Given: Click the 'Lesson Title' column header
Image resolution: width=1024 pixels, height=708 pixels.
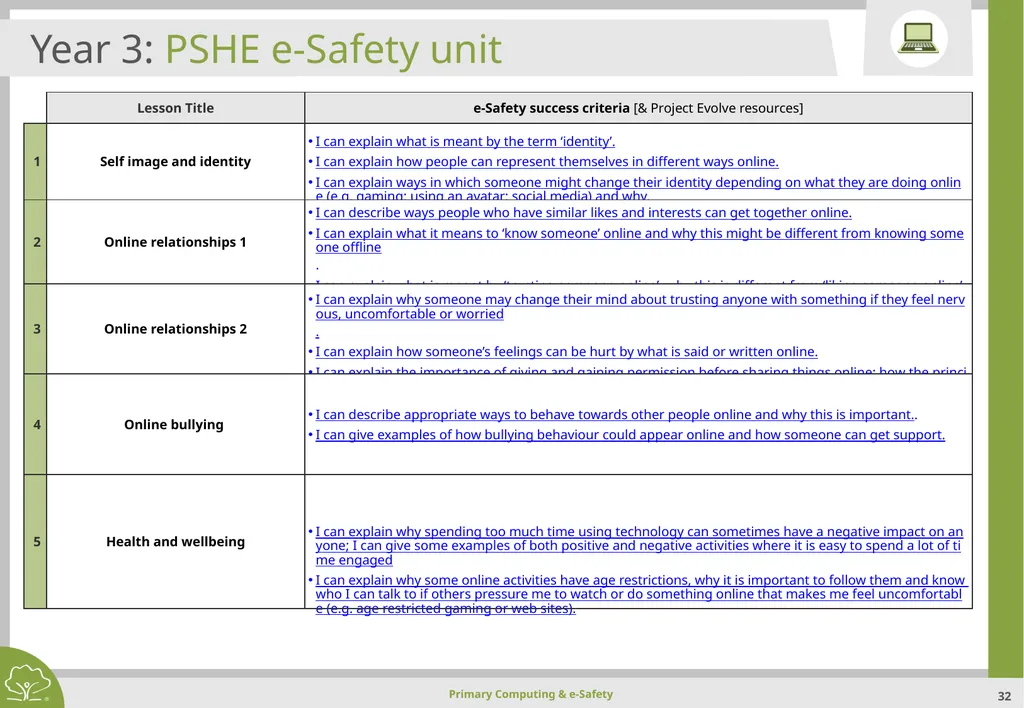Looking at the screenshot, I should pos(175,108).
